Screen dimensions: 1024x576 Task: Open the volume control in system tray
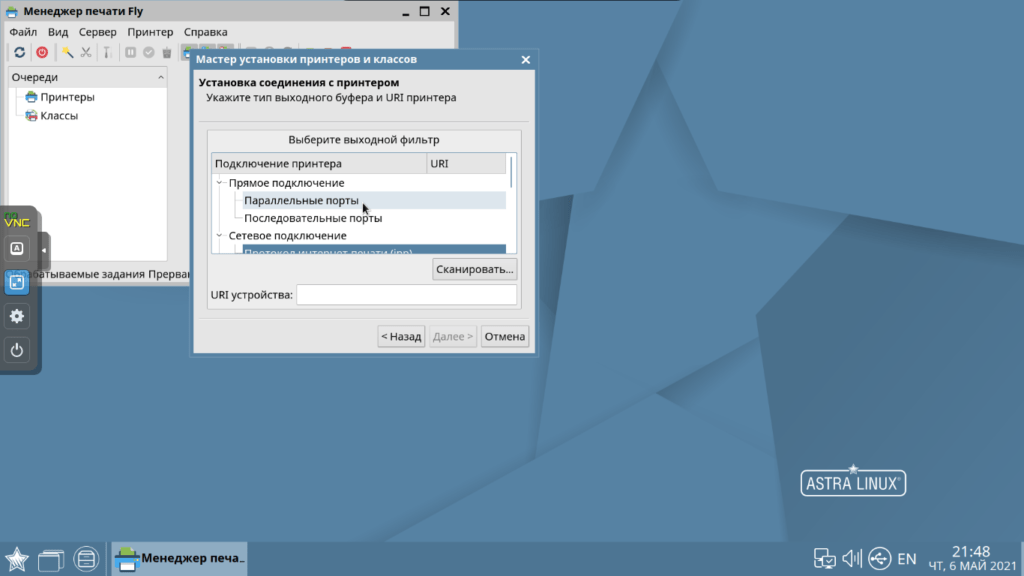(852, 558)
